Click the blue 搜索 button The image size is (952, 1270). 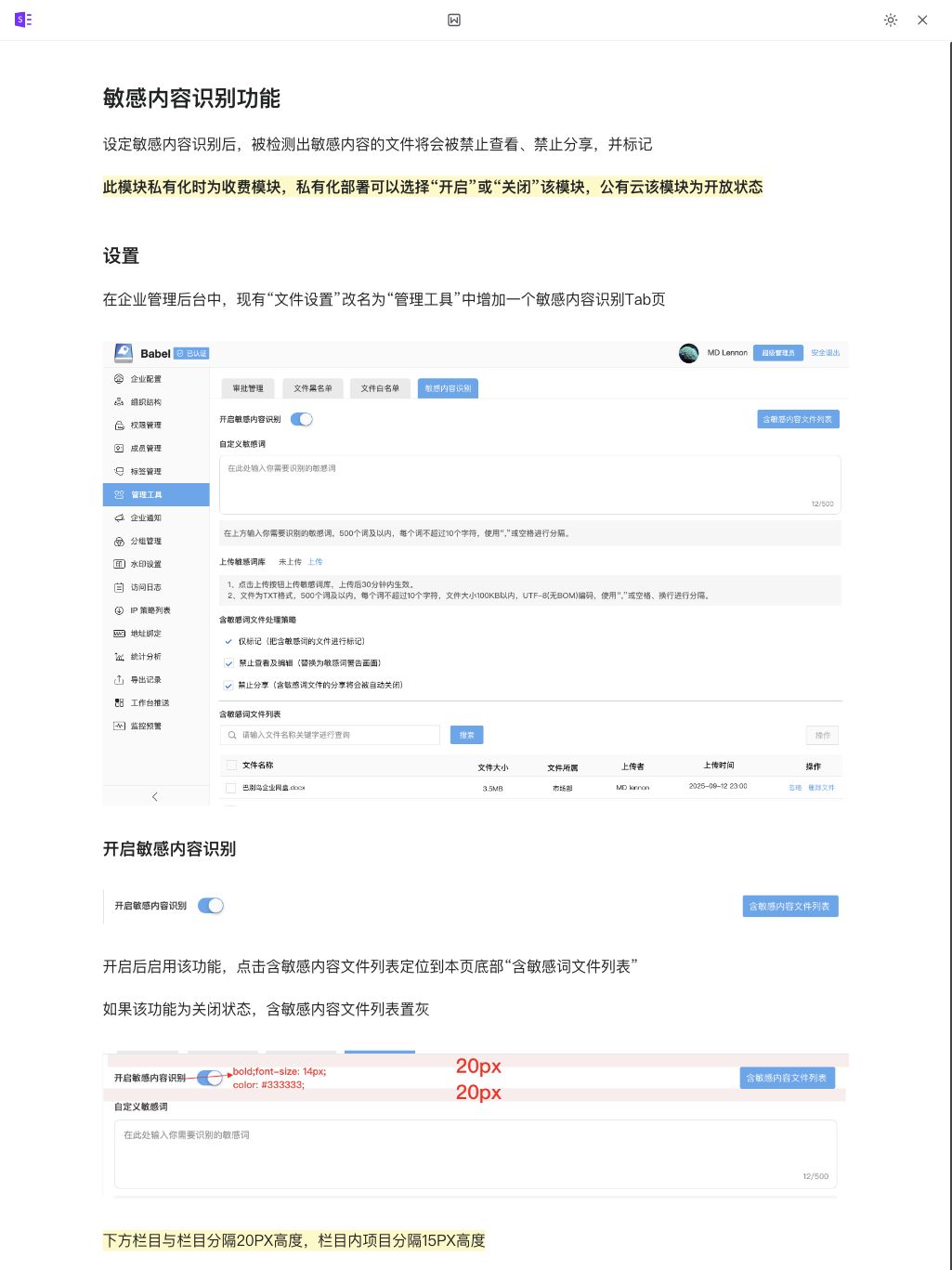pos(466,735)
